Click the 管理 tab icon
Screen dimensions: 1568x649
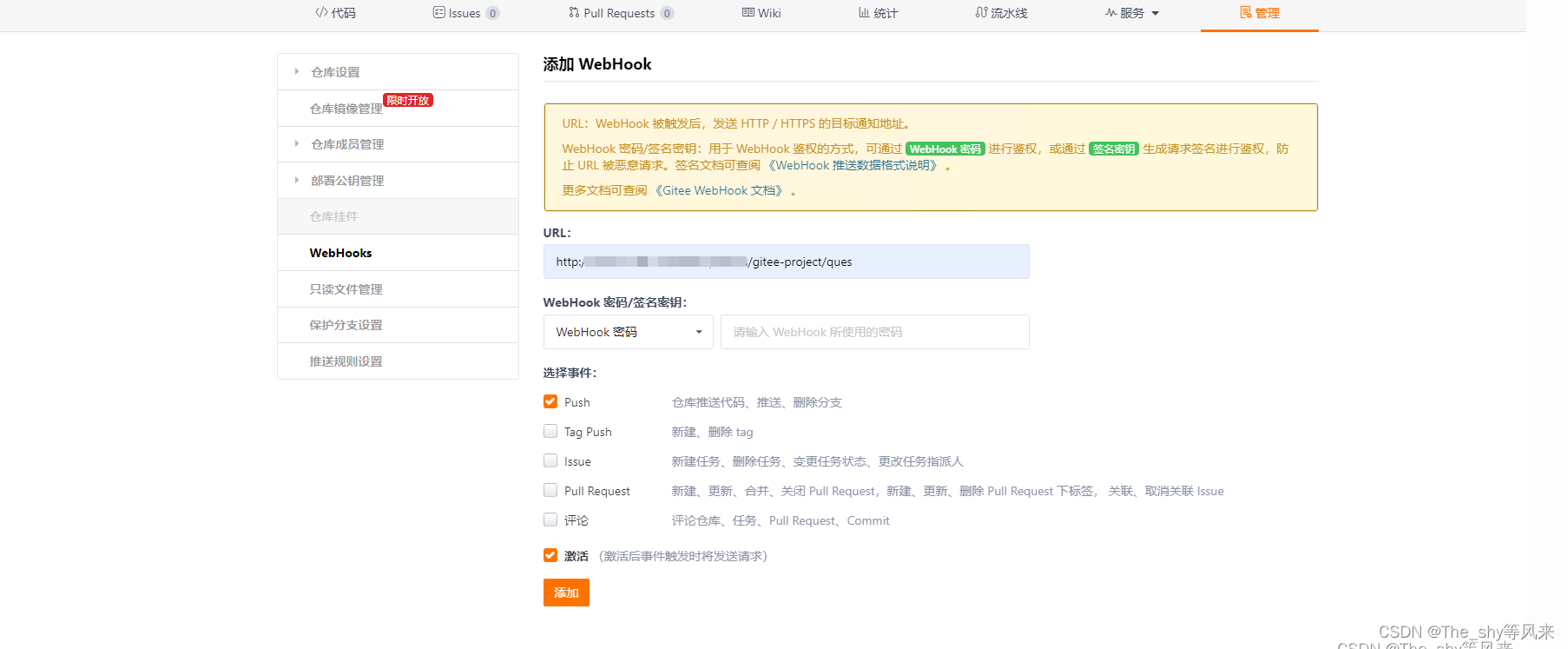coord(1245,12)
